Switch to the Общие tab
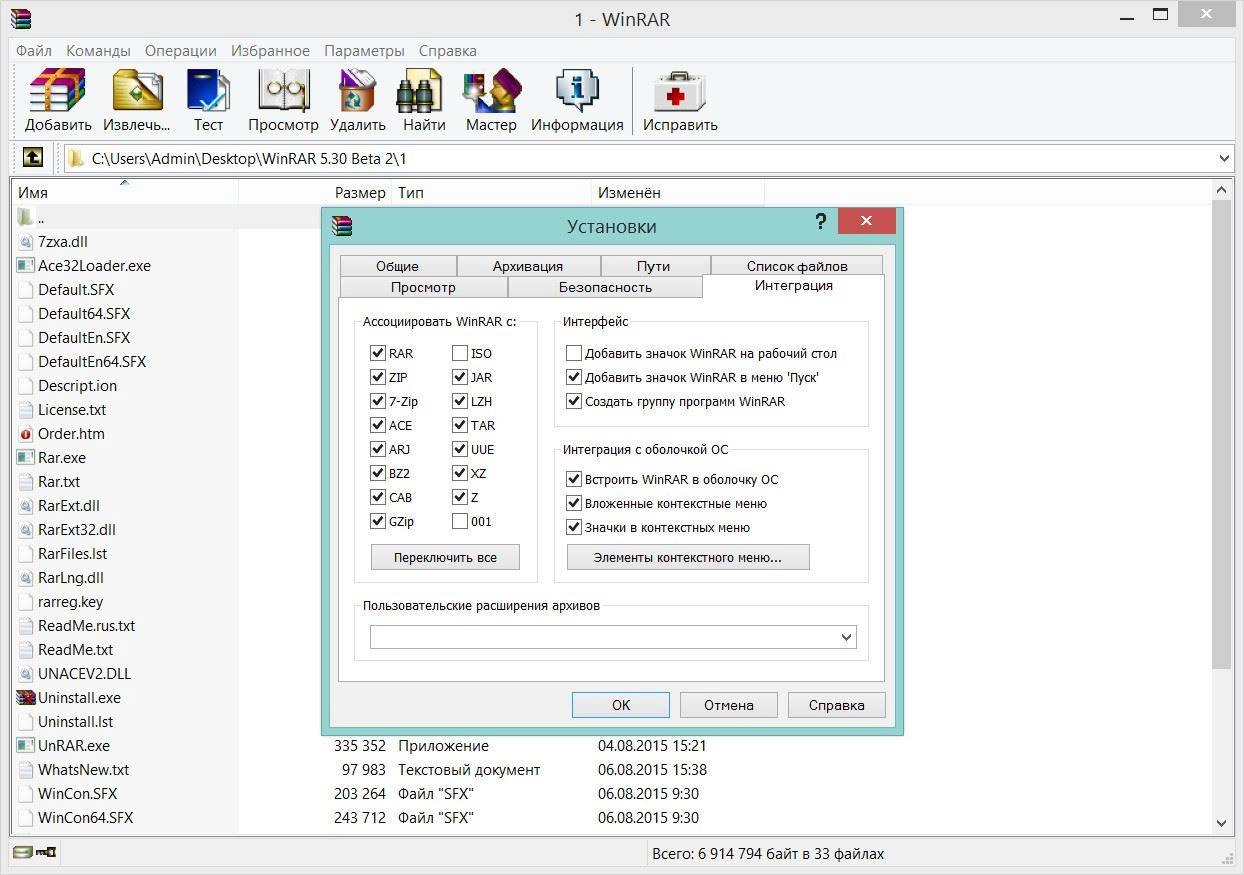Image resolution: width=1244 pixels, height=875 pixels. point(398,266)
